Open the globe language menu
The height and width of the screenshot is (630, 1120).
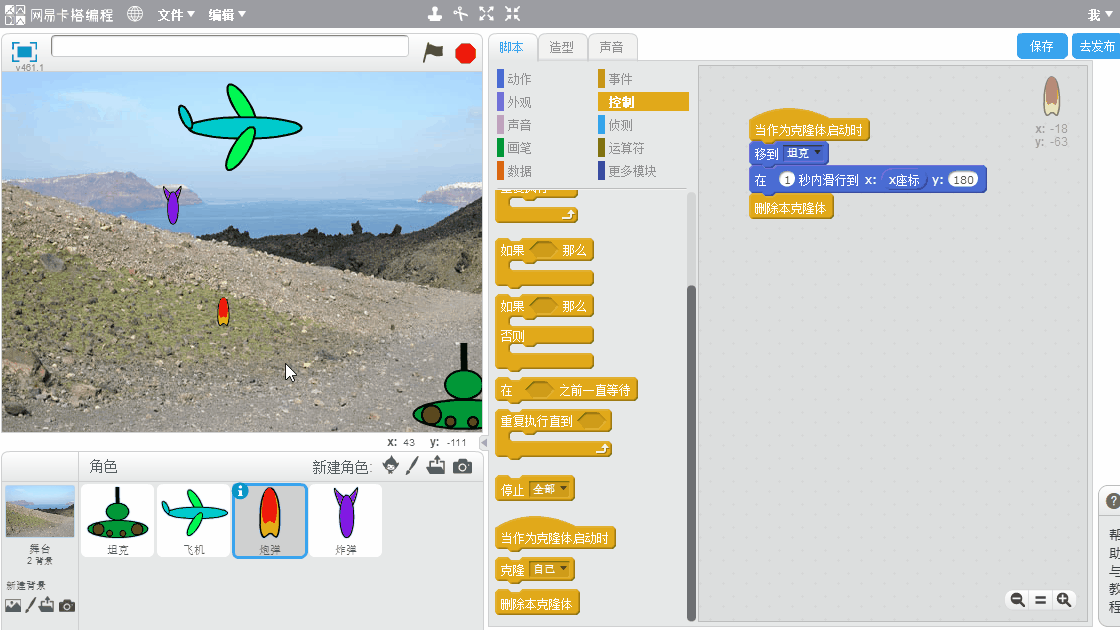click(135, 14)
